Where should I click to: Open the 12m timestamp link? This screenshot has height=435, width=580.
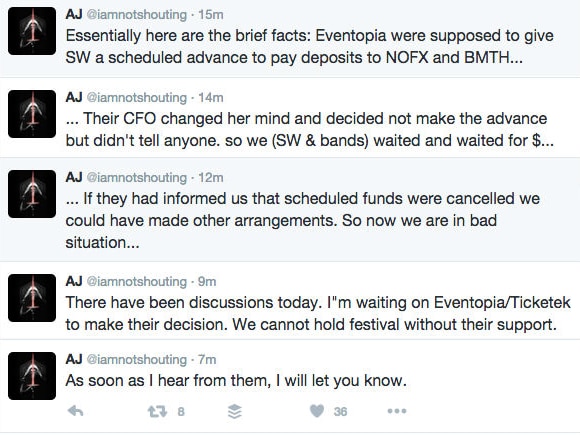point(211,177)
